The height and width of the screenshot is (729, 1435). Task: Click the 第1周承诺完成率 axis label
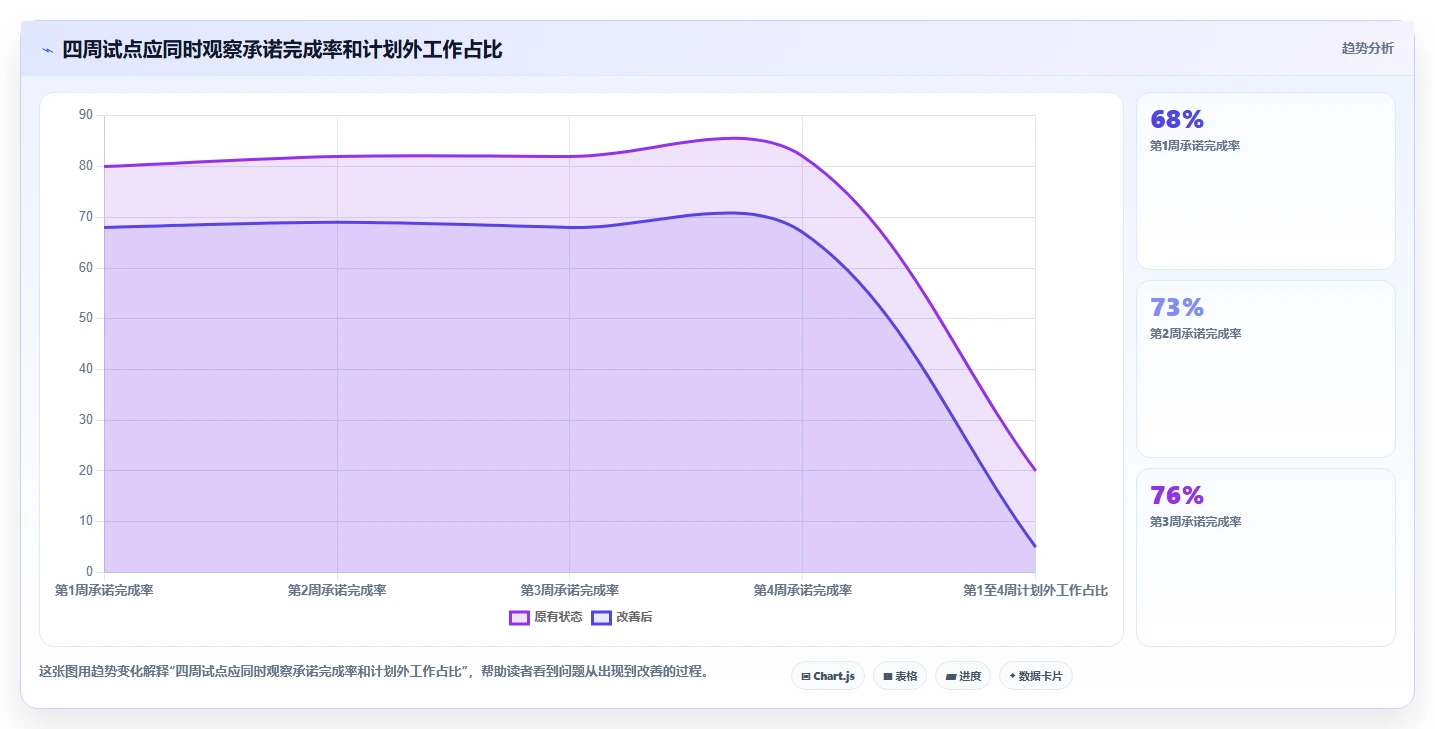[x=104, y=591]
